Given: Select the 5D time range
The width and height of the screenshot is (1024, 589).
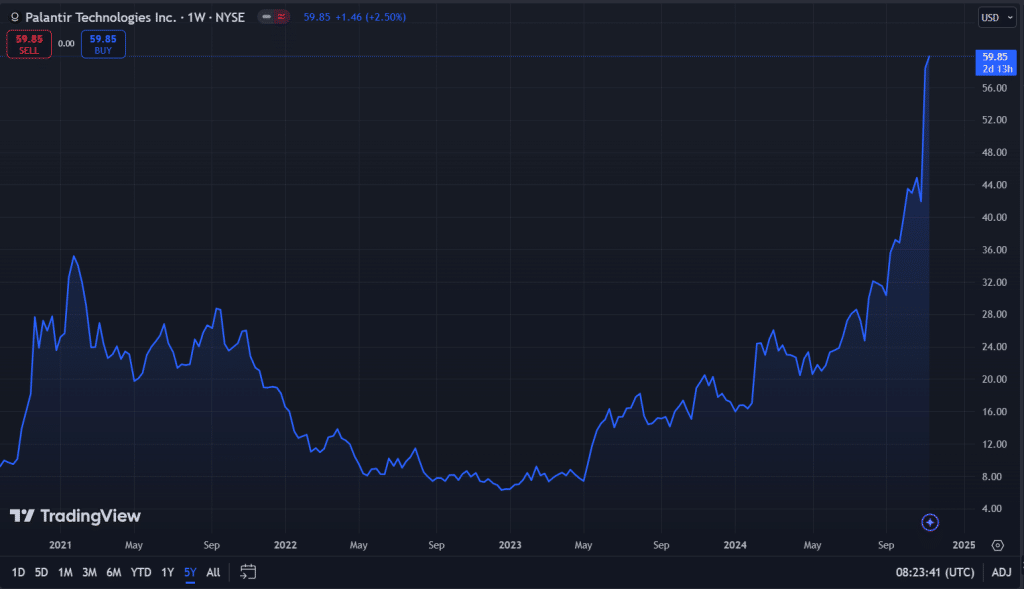Looking at the screenshot, I should tap(41, 573).
